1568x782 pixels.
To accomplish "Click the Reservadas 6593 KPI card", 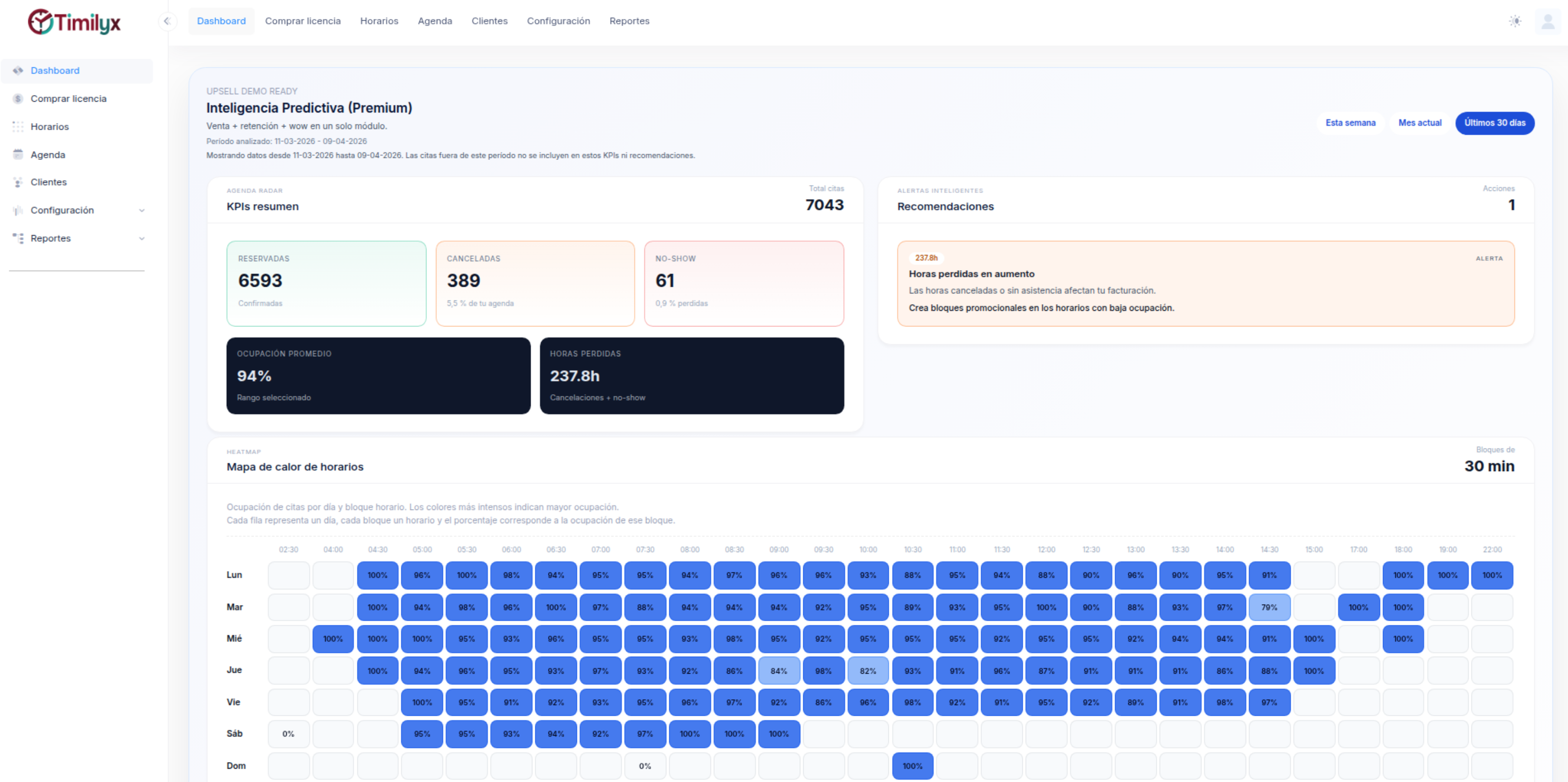I will (326, 283).
